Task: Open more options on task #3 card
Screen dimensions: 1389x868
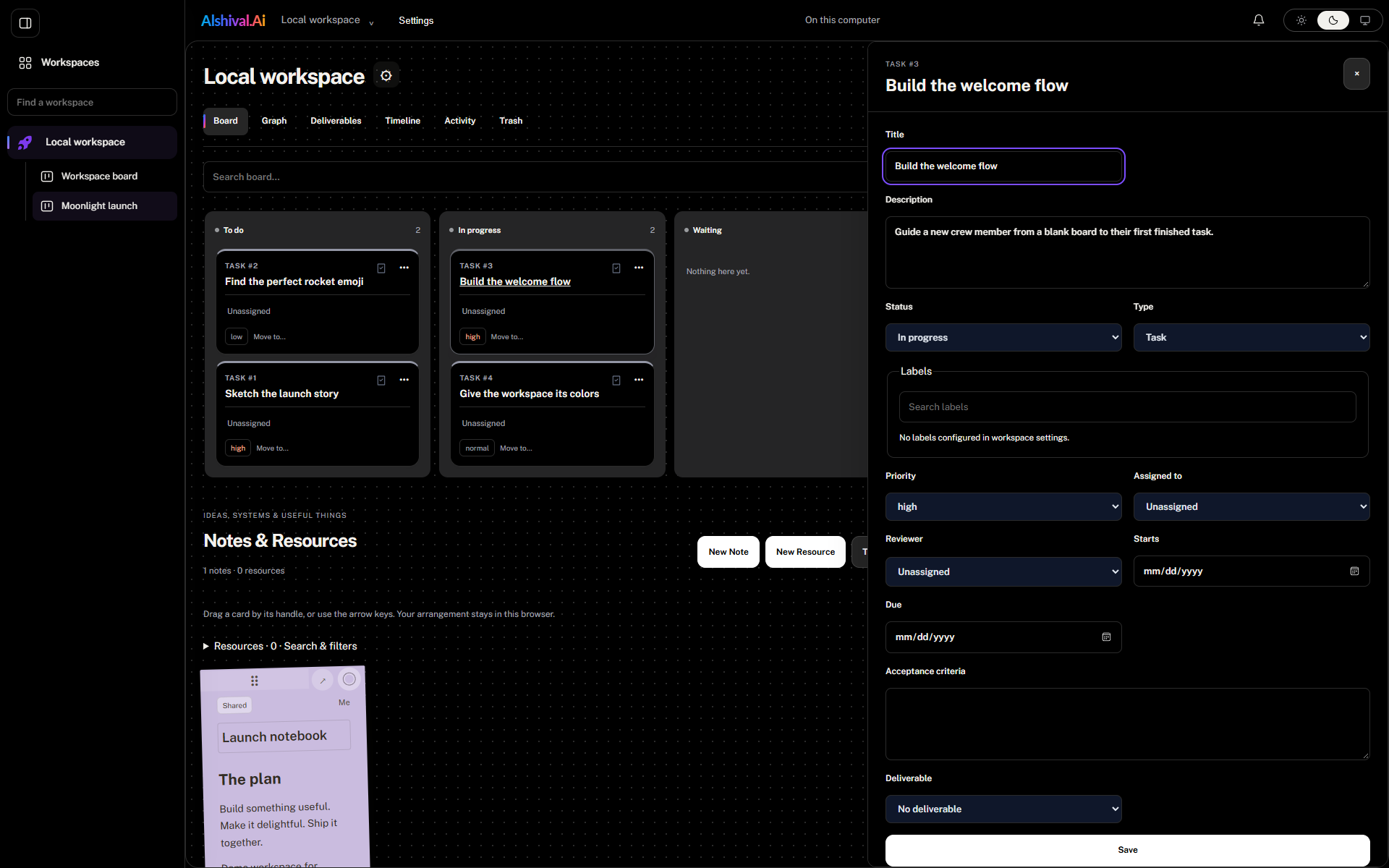Action: click(639, 268)
